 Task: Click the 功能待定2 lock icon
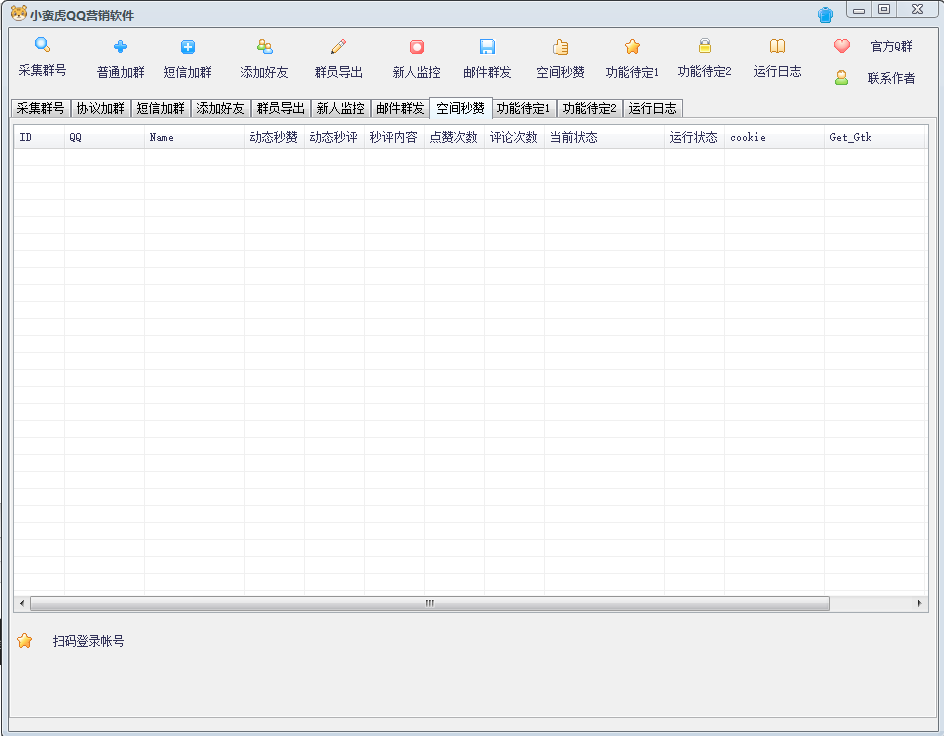pos(704,46)
